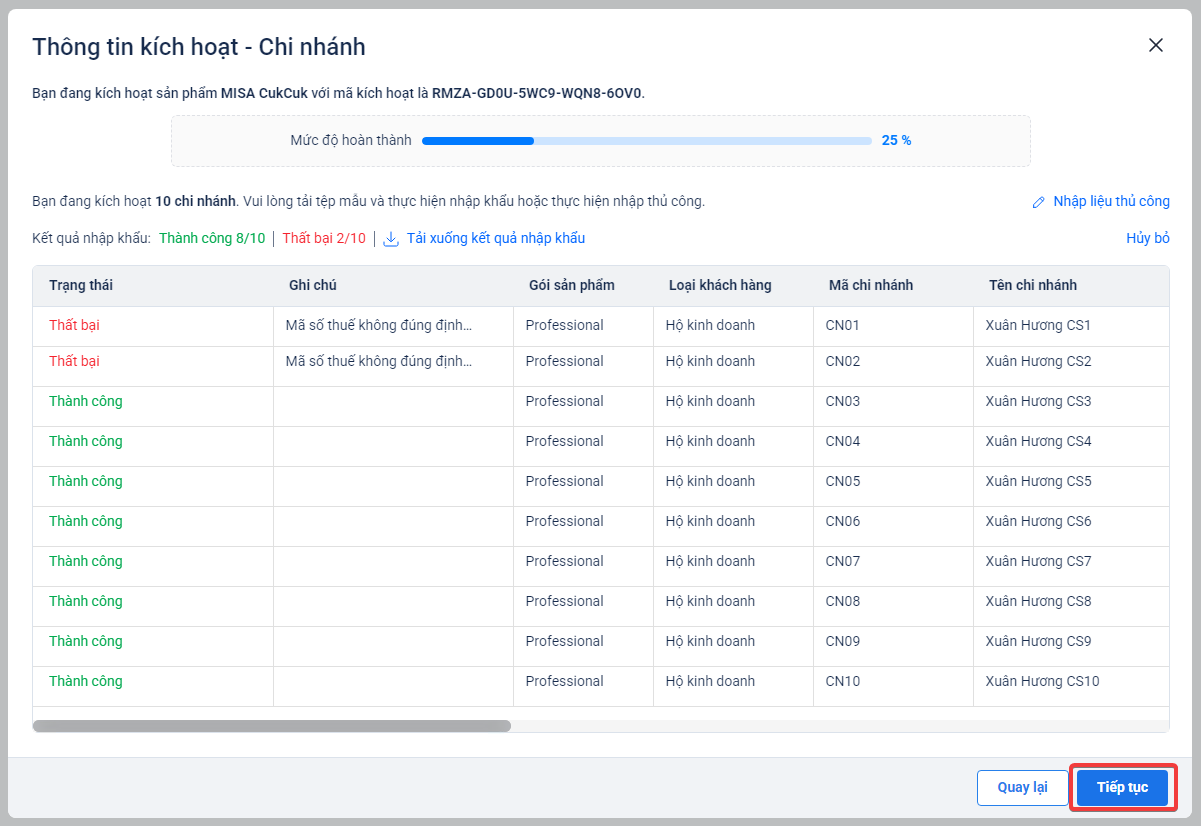
Task: Click Xuân Hương CS3 branch name
Action: tap(1038, 401)
